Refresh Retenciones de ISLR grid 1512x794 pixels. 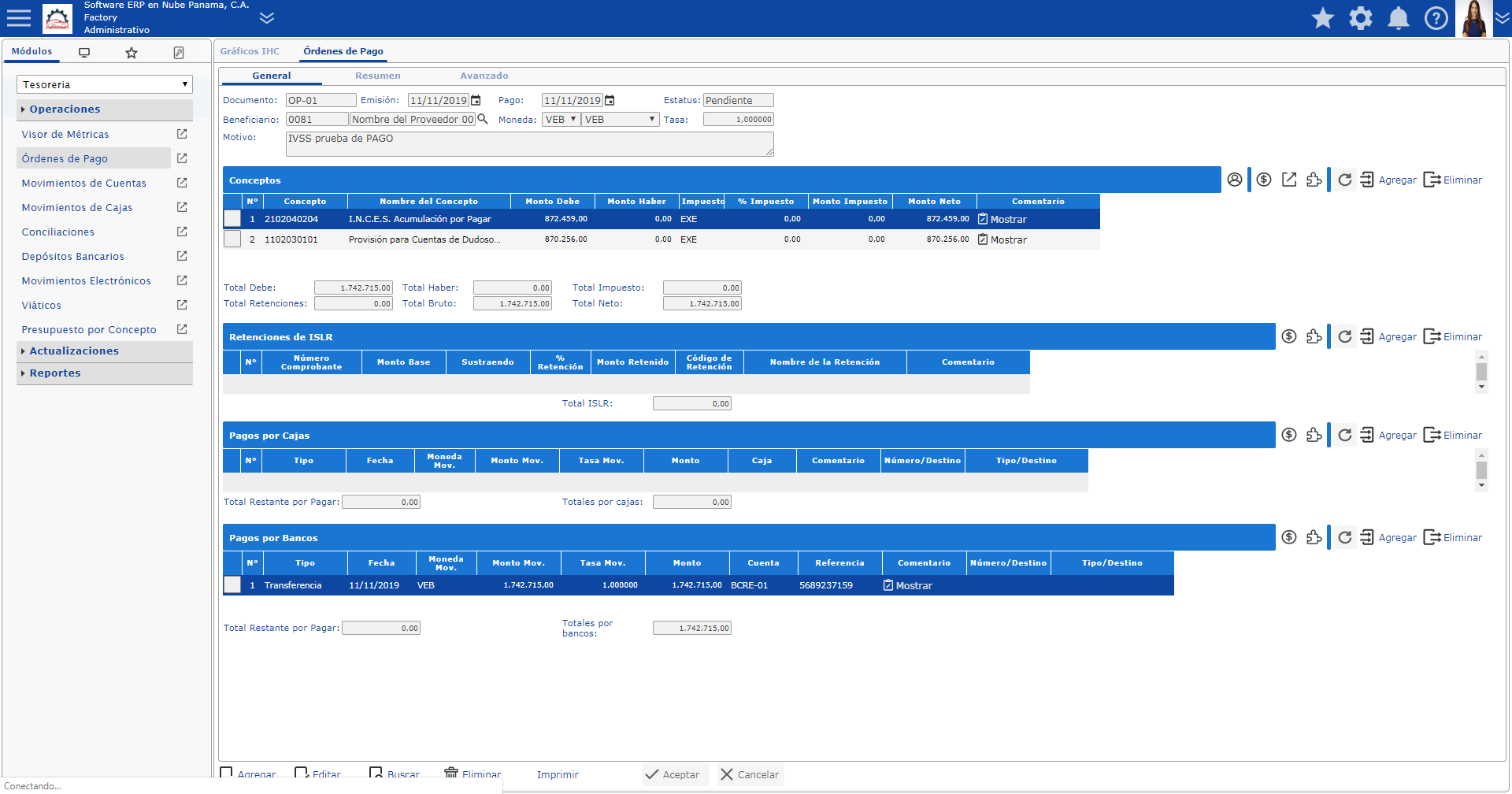(x=1345, y=336)
